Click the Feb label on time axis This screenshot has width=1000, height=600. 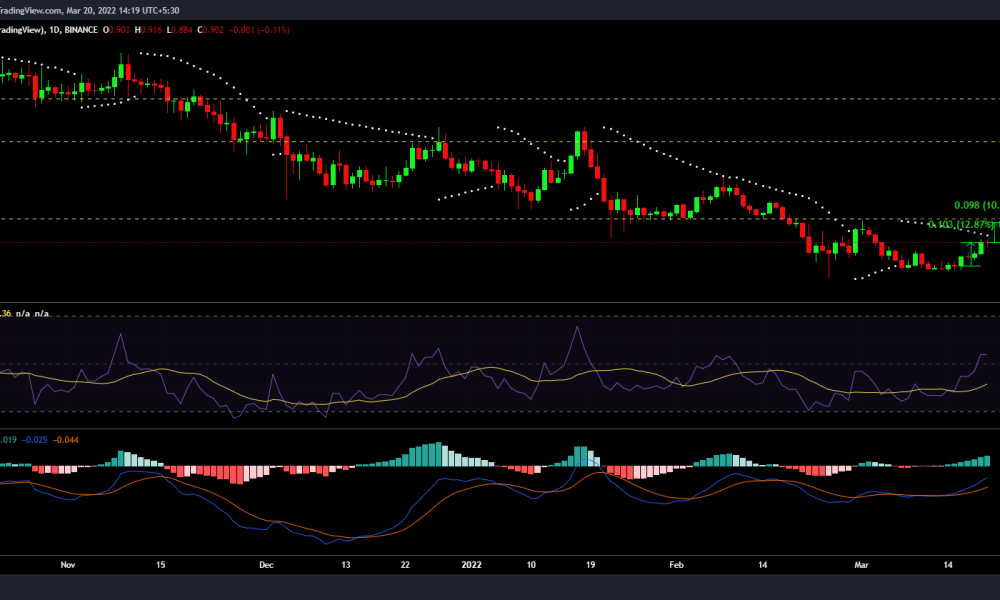click(677, 565)
